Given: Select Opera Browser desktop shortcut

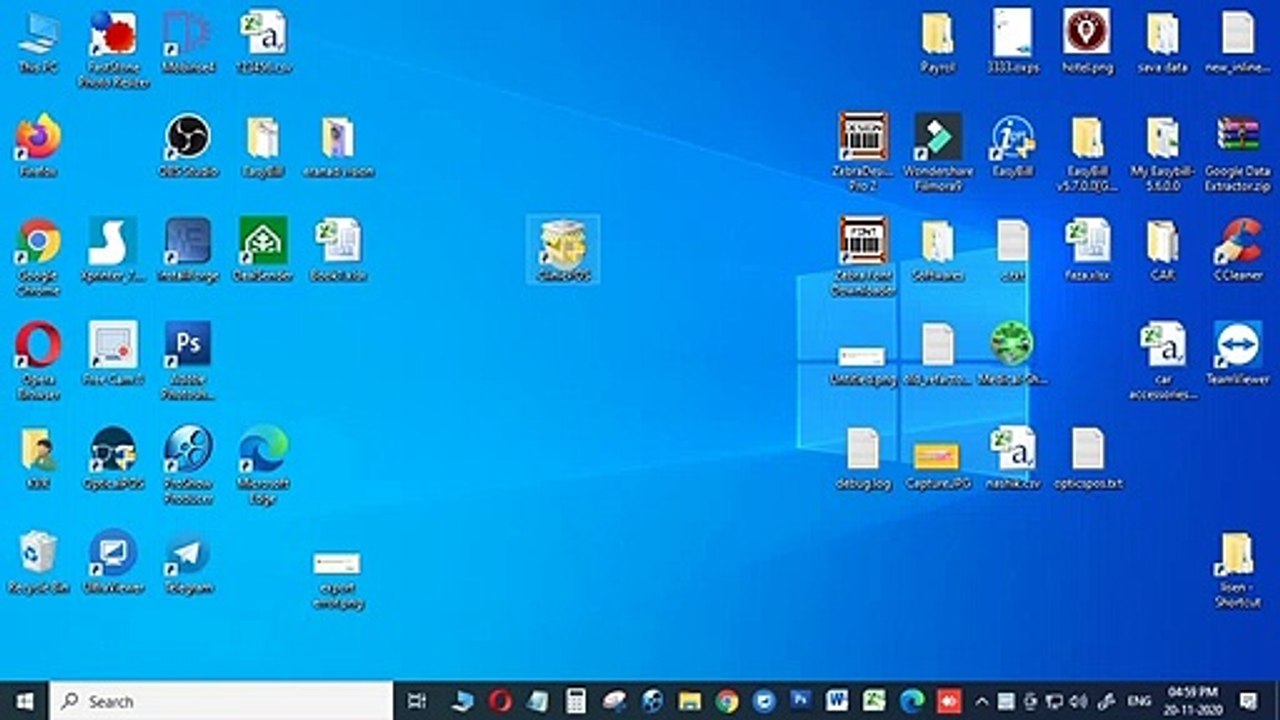Looking at the screenshot, I should (x=38, y=361).
